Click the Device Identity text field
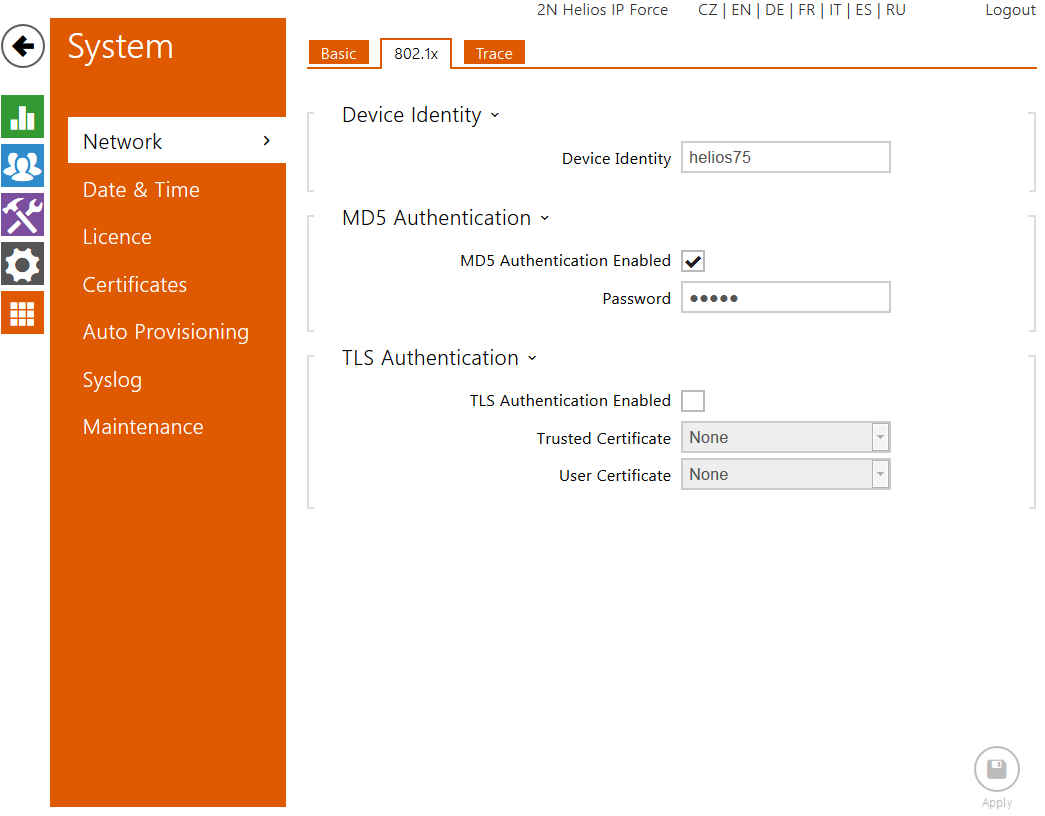Viewport: 1045px width, 816px height. tap(785, 158)
